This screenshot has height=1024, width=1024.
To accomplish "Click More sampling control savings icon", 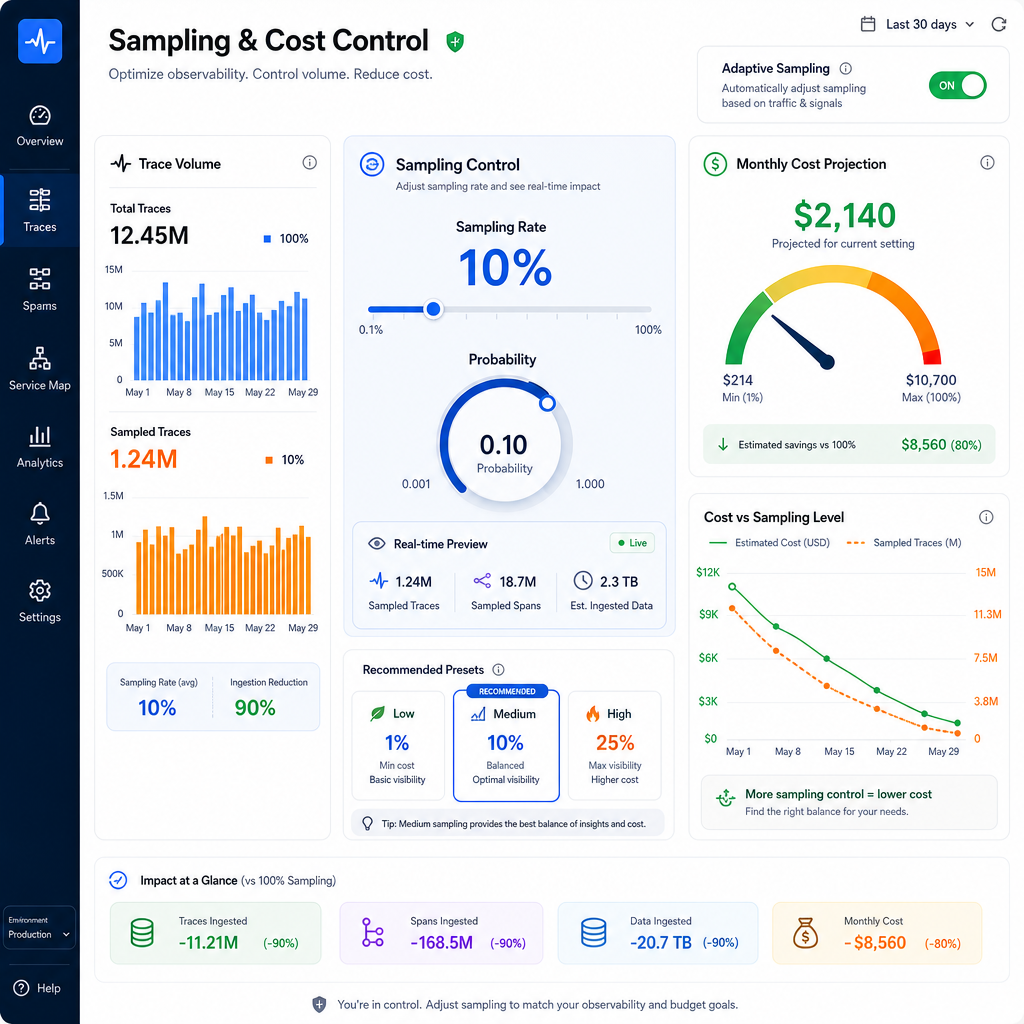I will coord(726,798).
